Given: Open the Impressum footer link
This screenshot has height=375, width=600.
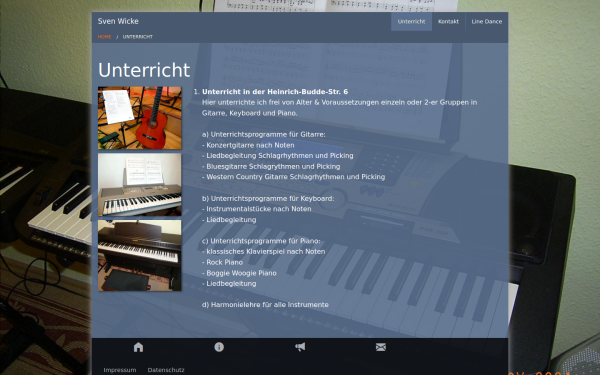Looking at the screenshot, I should click(120, 370).
